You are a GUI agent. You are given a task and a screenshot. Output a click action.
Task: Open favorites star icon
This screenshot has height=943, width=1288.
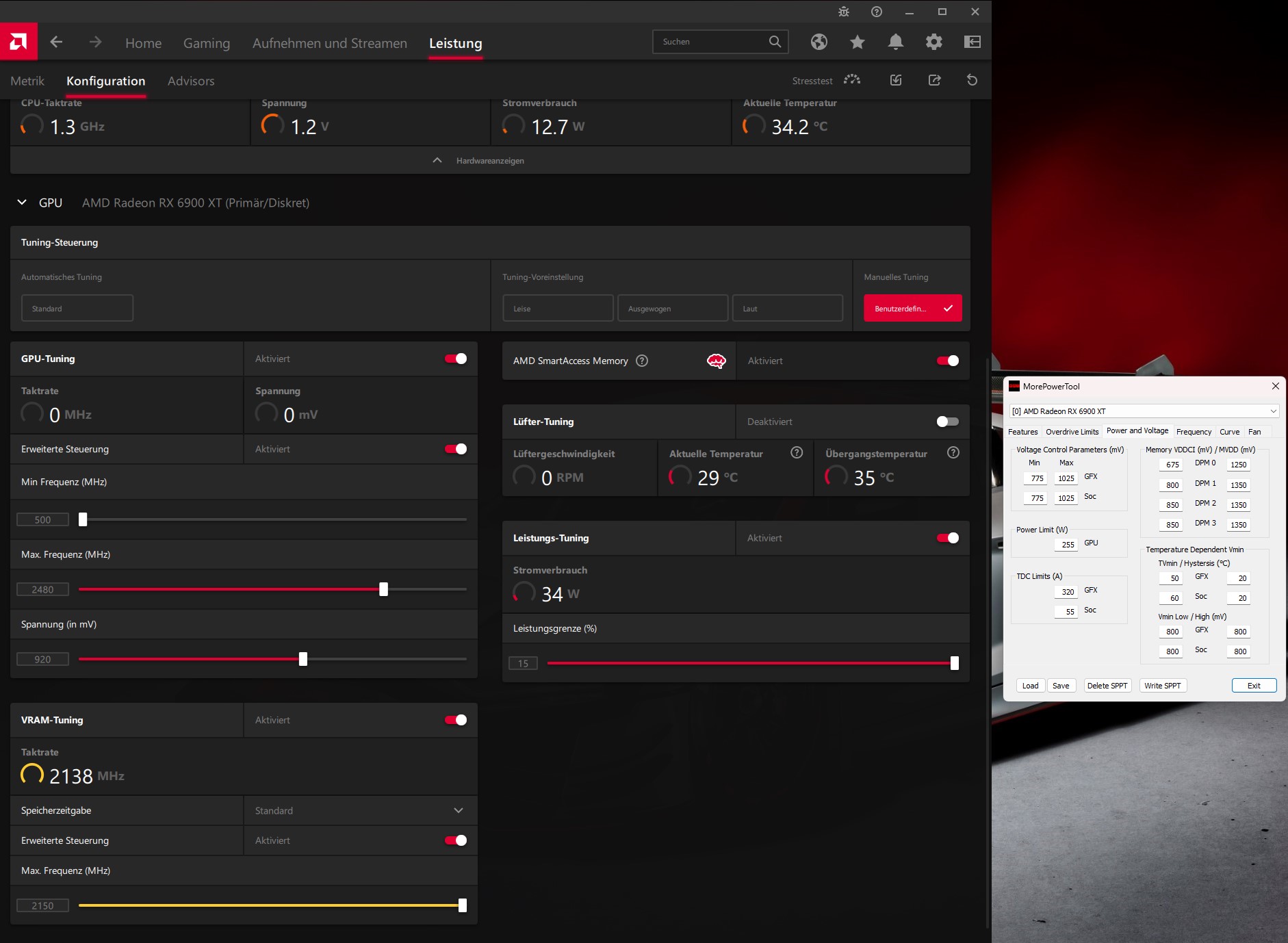pyautogui.click(x=858, y=42)
